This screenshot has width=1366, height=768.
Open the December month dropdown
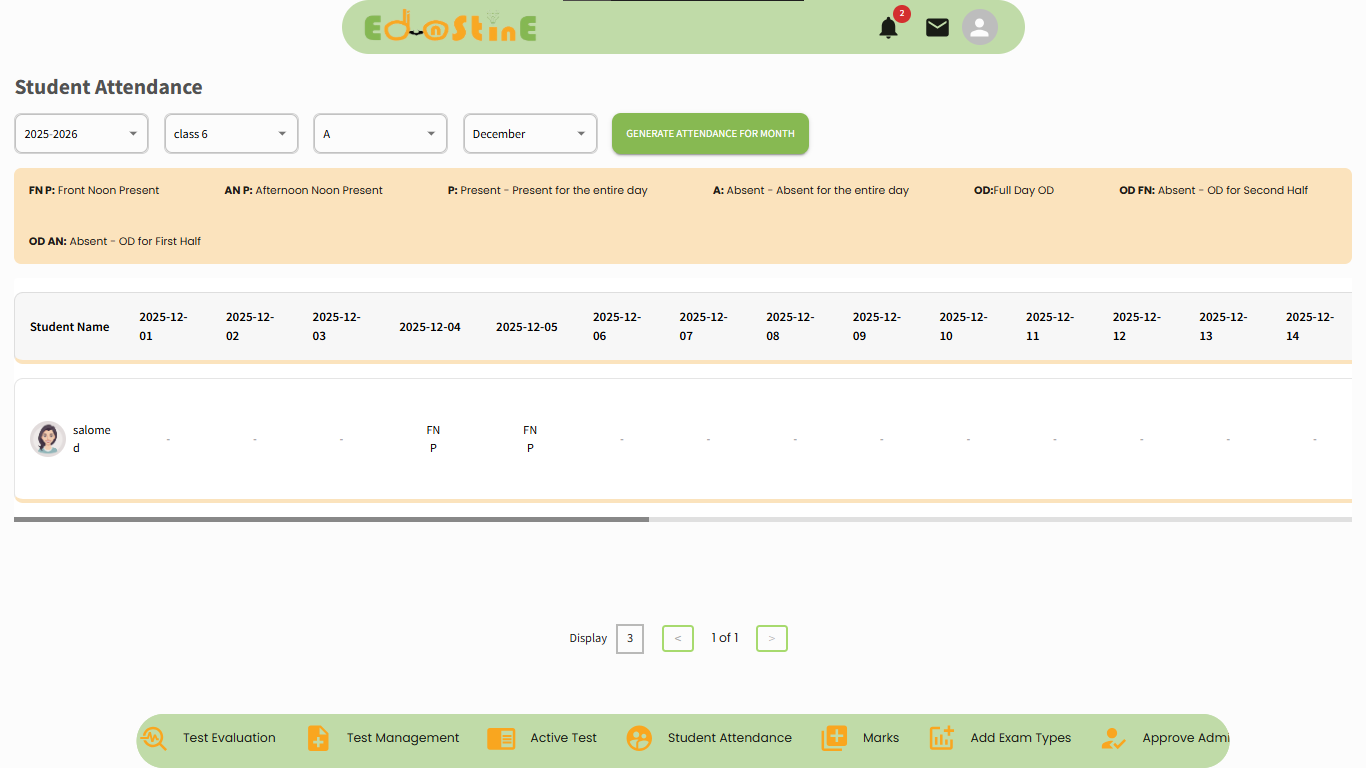point(530,134)
